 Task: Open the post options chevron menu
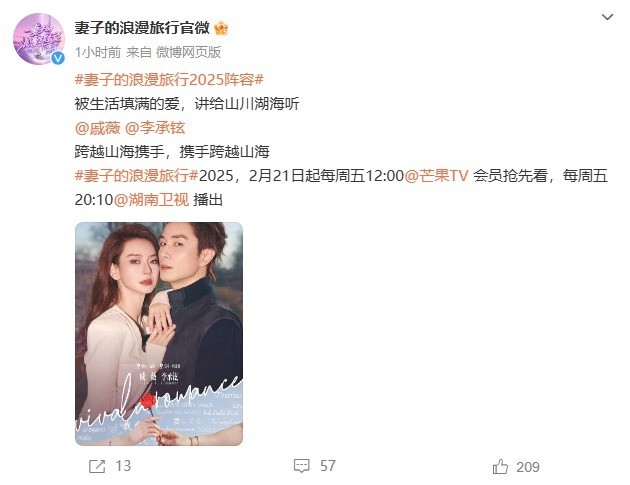point(607,17)
